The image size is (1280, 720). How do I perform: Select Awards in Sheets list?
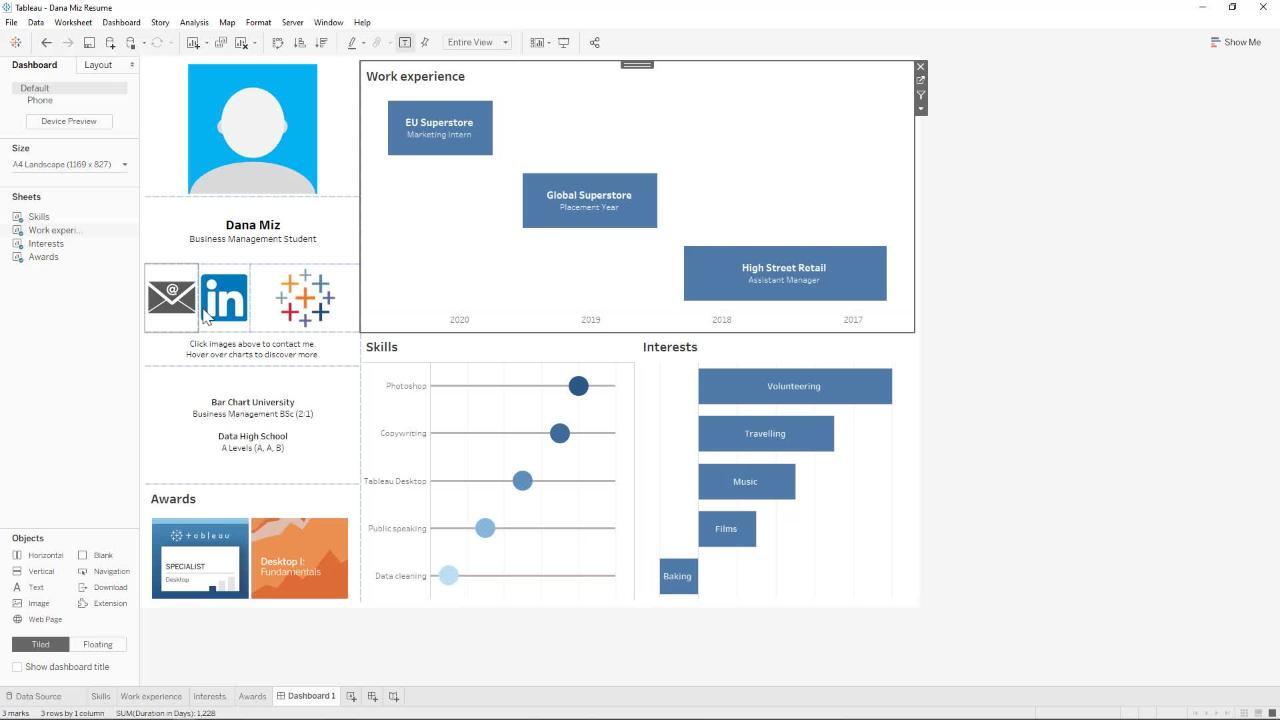pos(43,257)
